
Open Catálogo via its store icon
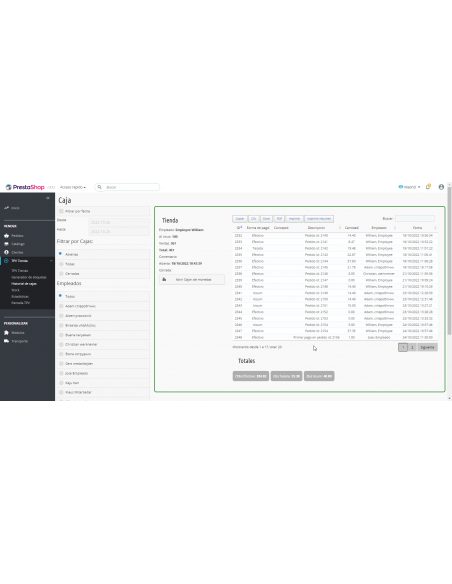[6, 244]
